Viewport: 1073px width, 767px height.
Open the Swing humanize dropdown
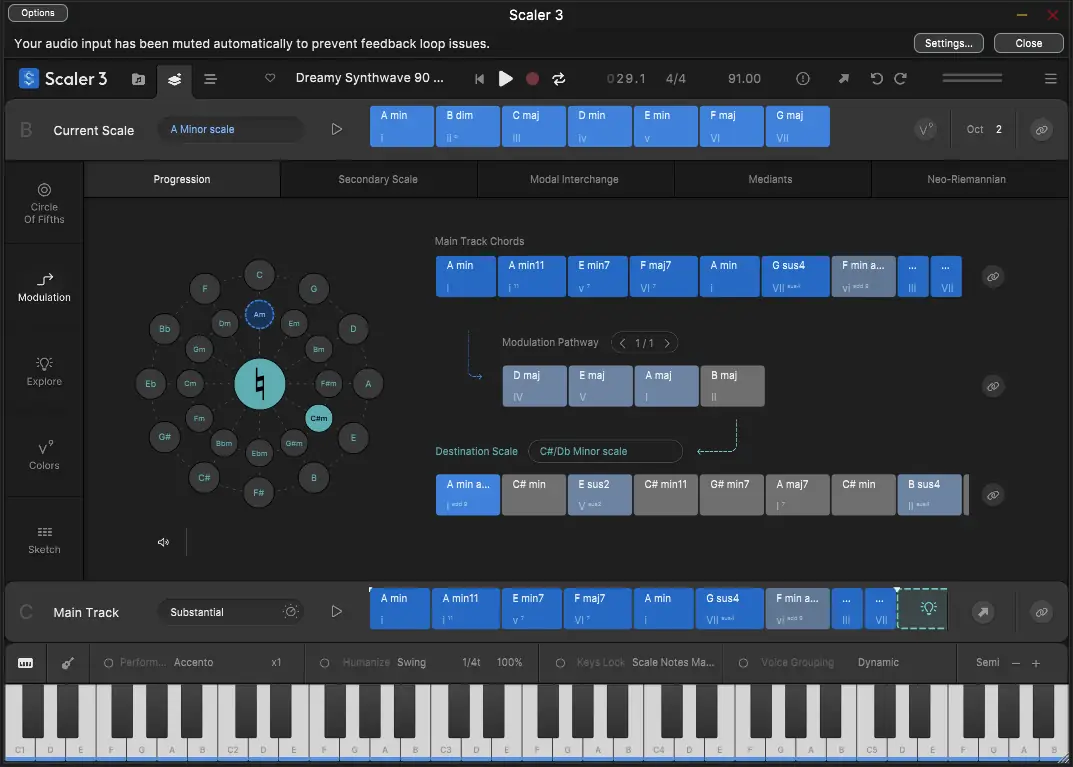pos(411,663)
